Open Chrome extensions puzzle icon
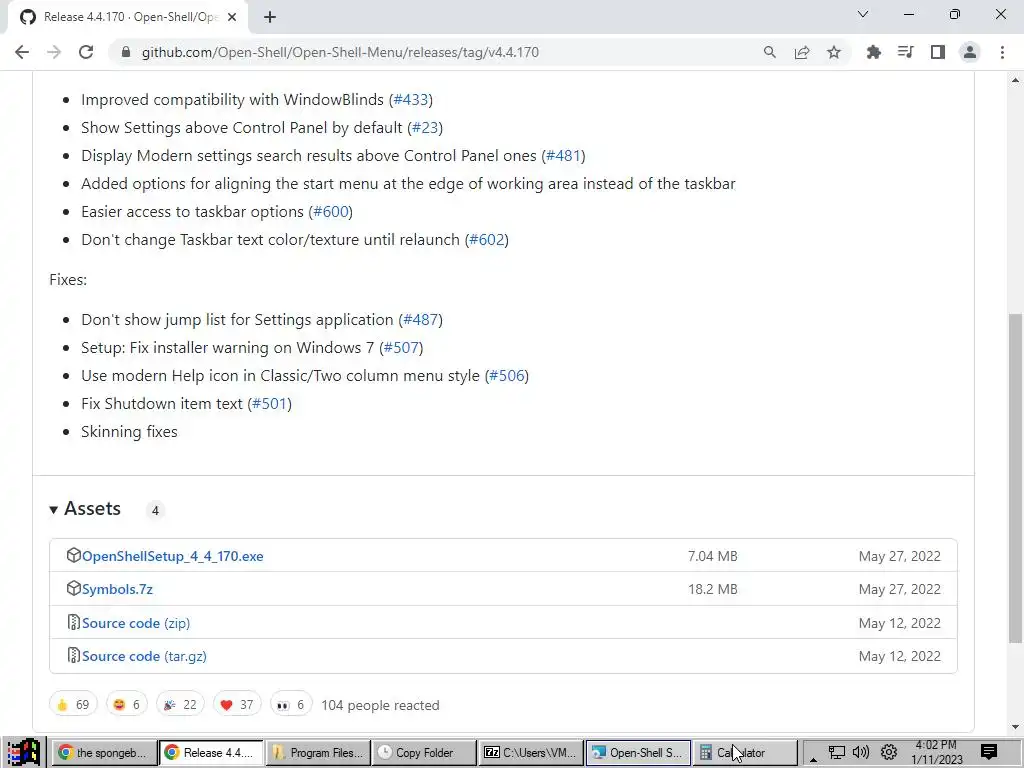This screenshot has height=768, width=1024. [873, 52]
